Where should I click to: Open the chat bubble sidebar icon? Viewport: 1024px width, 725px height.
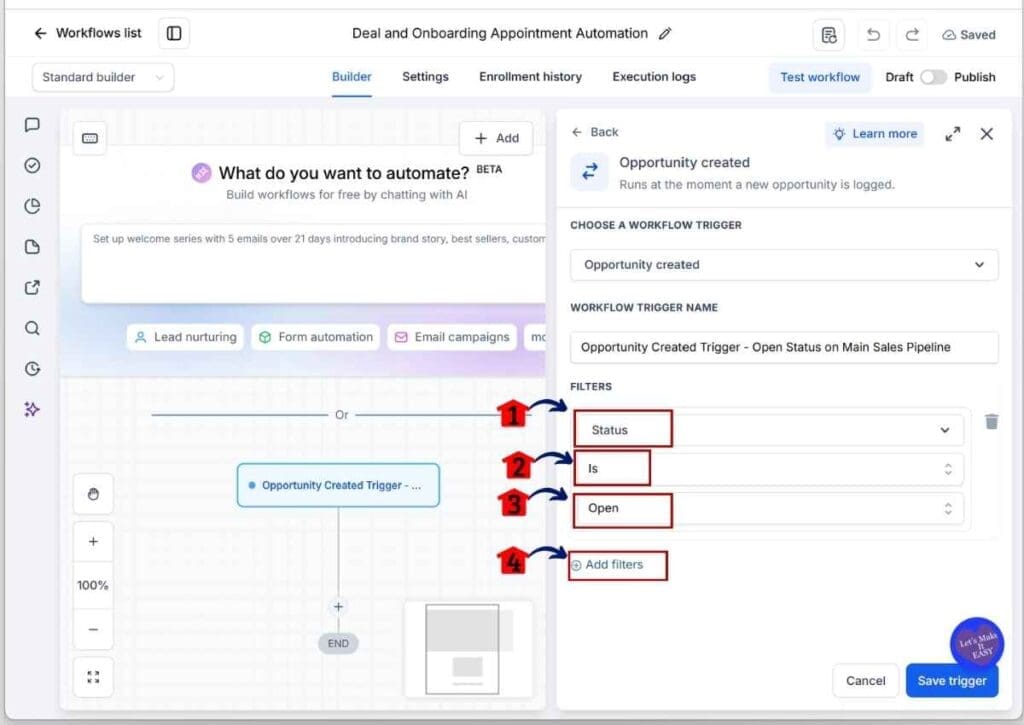coord(32,125)
